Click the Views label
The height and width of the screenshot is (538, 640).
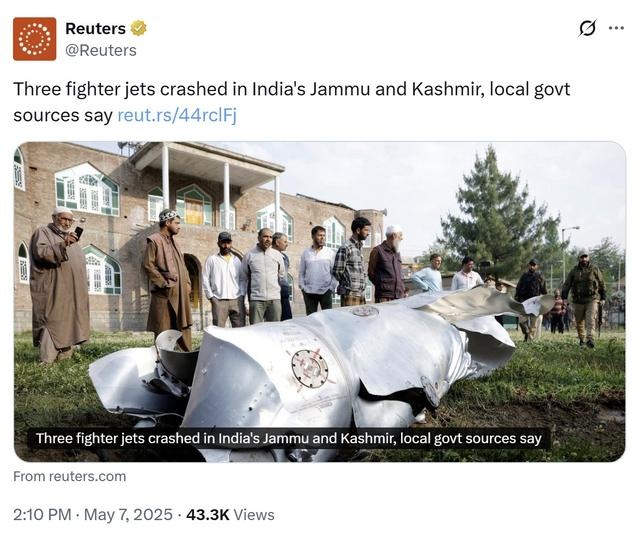[x=254, y=515]
